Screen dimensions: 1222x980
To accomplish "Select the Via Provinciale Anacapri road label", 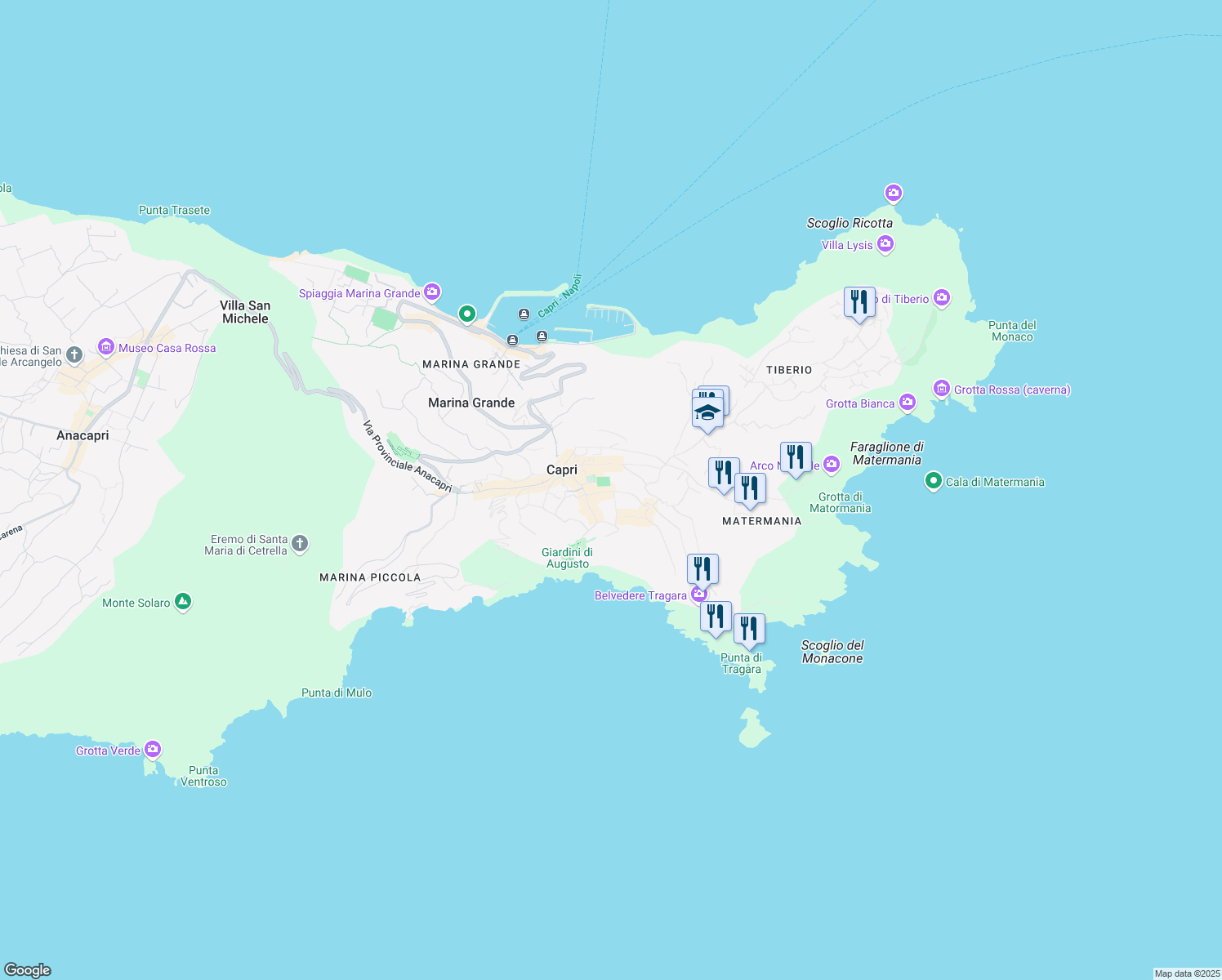I will coord(407,457).
